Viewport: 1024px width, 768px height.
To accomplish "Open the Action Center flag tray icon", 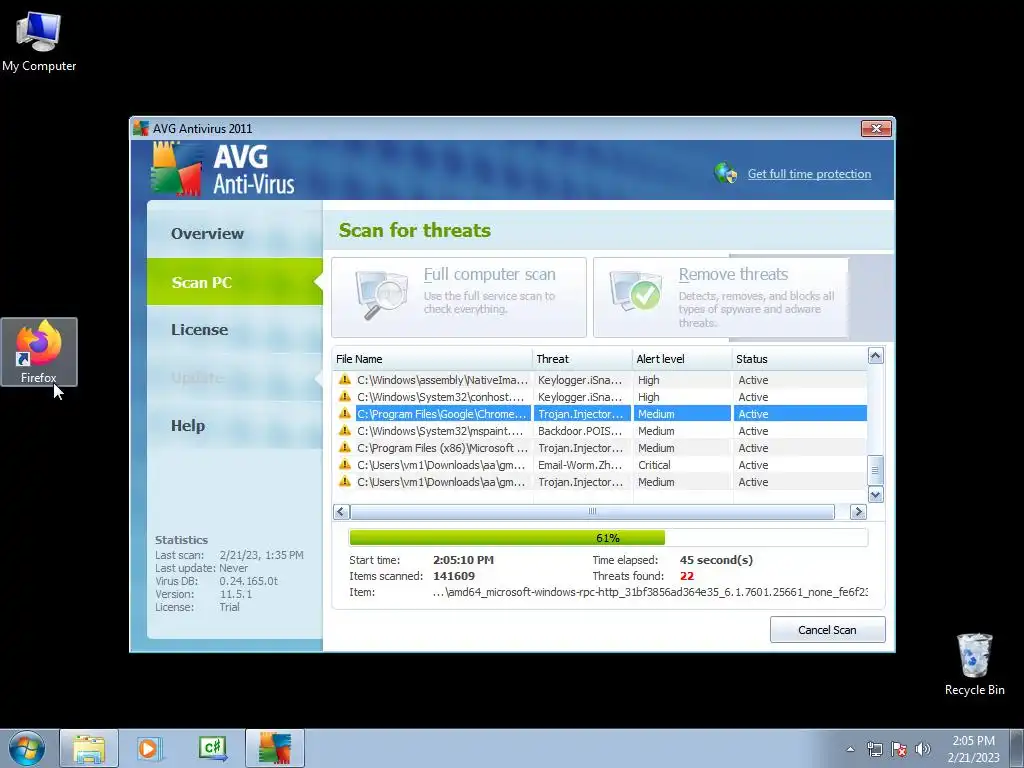I will [x=899, y=749].
